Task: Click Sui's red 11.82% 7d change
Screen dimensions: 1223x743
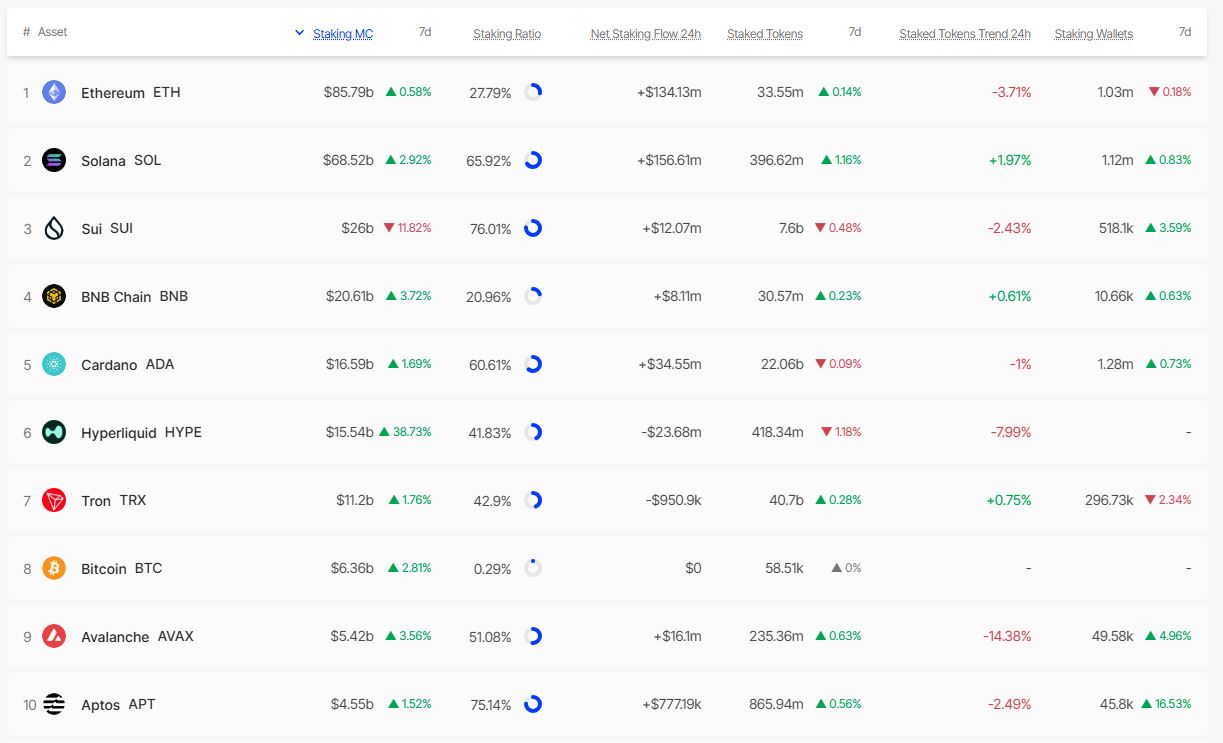Action: click(x=408, y=228)
